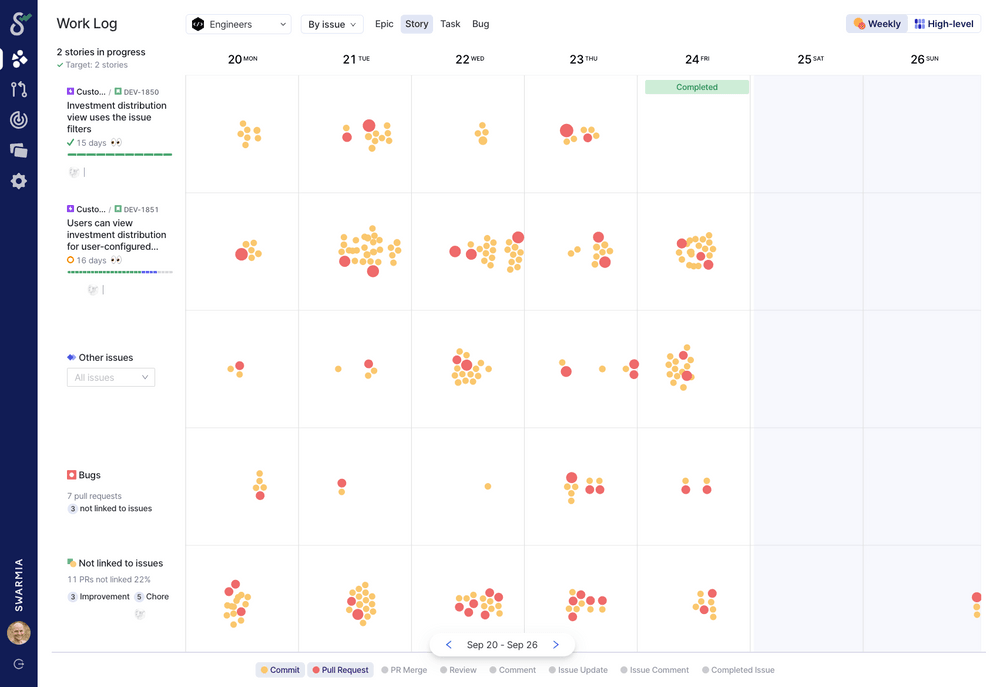Select the Bug tab filter
This screenshot has height=687, width=1000.
click(x=480, y=23)
